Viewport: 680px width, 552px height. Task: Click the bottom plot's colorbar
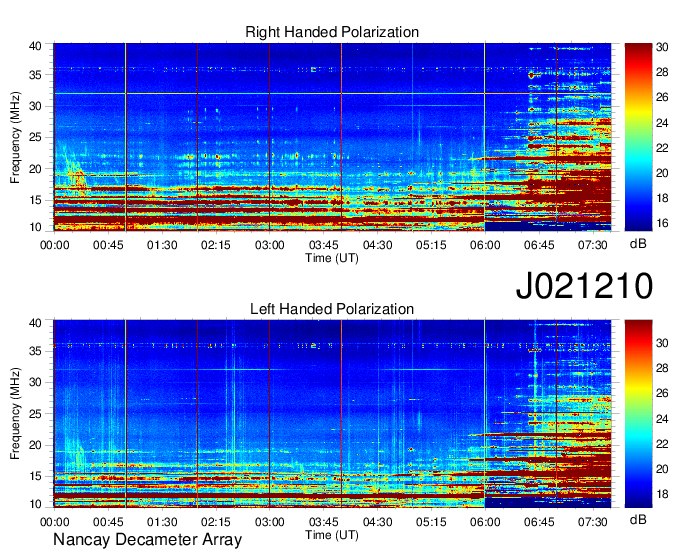638,414
